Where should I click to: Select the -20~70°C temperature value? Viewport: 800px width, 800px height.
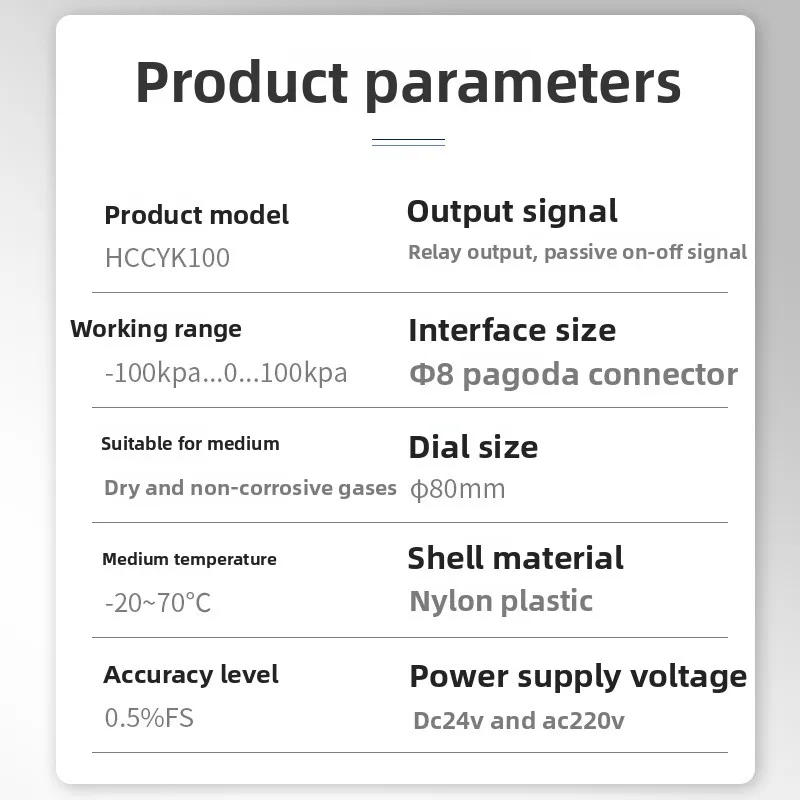tap(158, 603)
